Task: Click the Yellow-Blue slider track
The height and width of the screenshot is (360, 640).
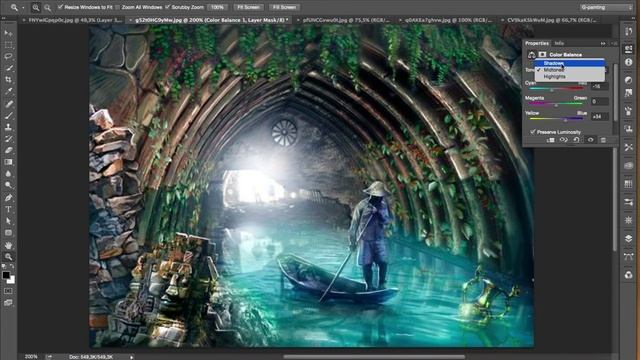Action: 556,119
